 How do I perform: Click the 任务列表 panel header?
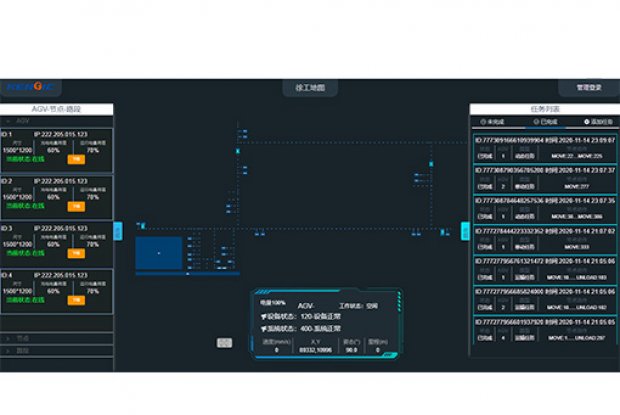545,108
